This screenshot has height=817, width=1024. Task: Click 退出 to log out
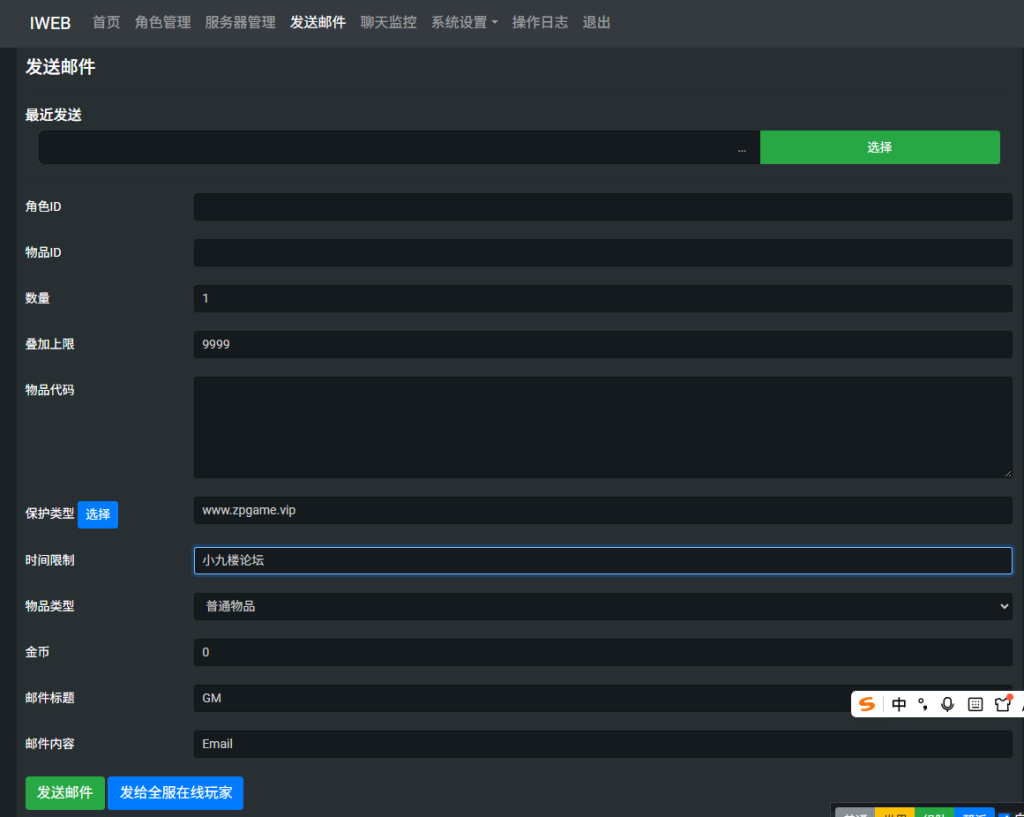pyautogui.click(x=596, y=22)
